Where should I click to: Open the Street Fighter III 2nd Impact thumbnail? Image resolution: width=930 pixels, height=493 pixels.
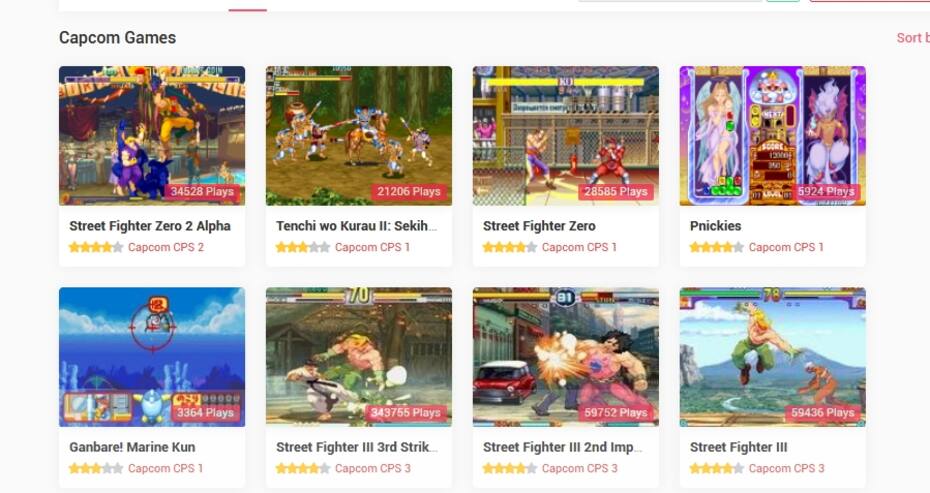click(565, 357)
